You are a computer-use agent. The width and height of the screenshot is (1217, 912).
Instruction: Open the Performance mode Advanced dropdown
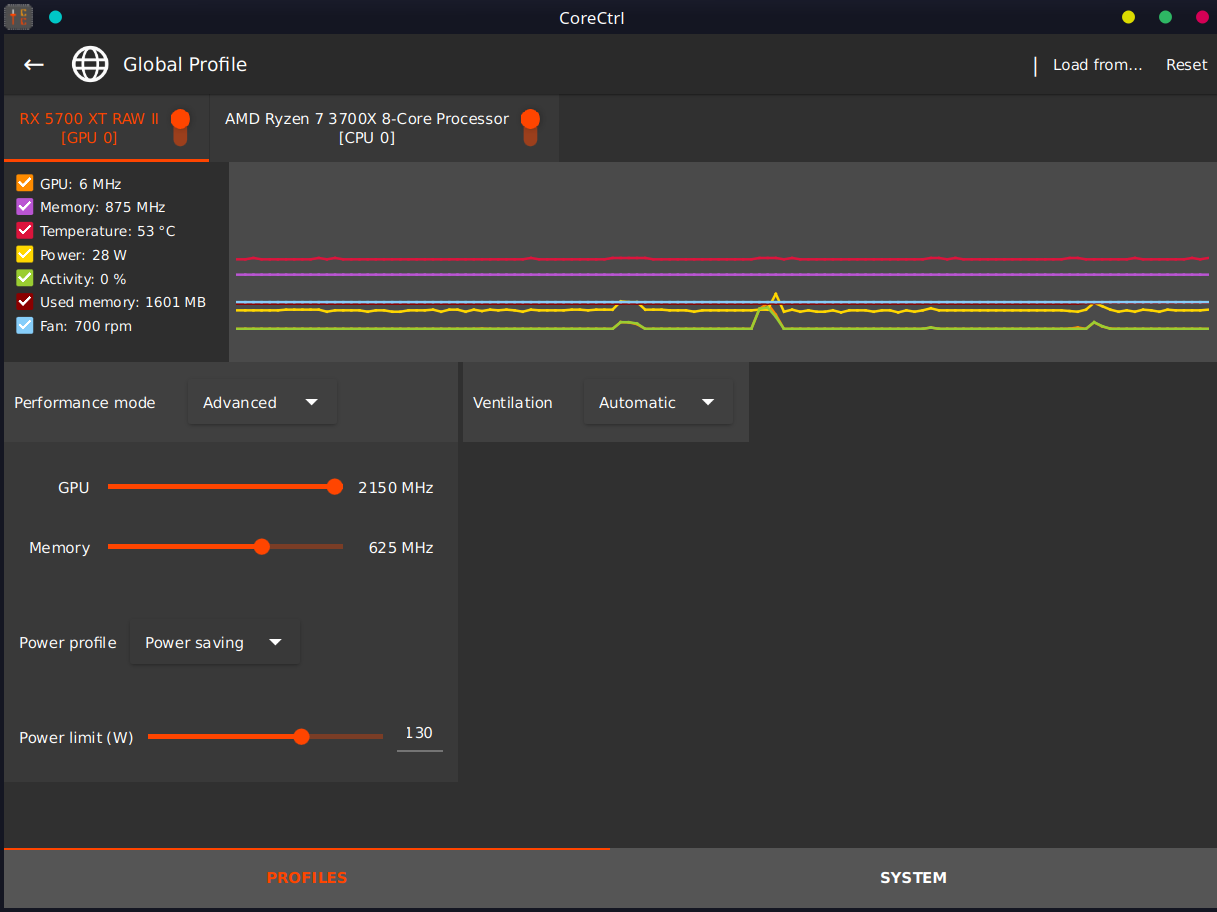click(262, 402)
